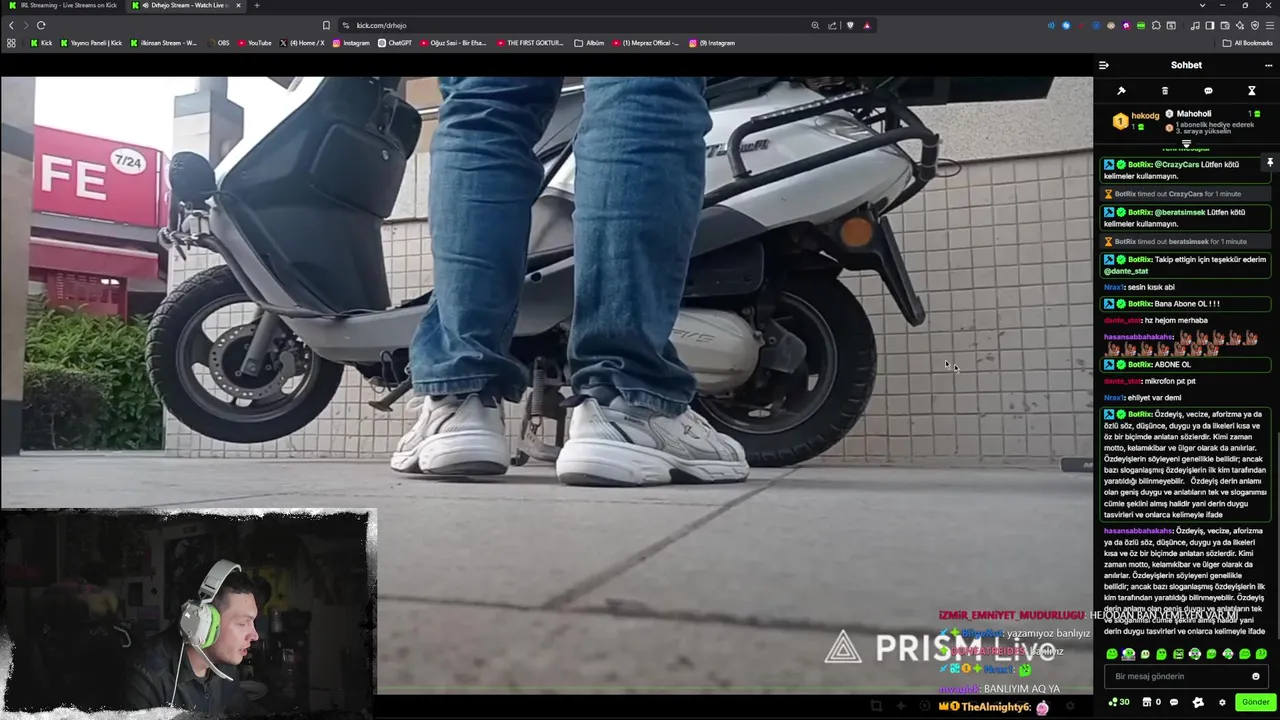
Task: Open the browser hamburger main menu
Action: (1268, 25)
